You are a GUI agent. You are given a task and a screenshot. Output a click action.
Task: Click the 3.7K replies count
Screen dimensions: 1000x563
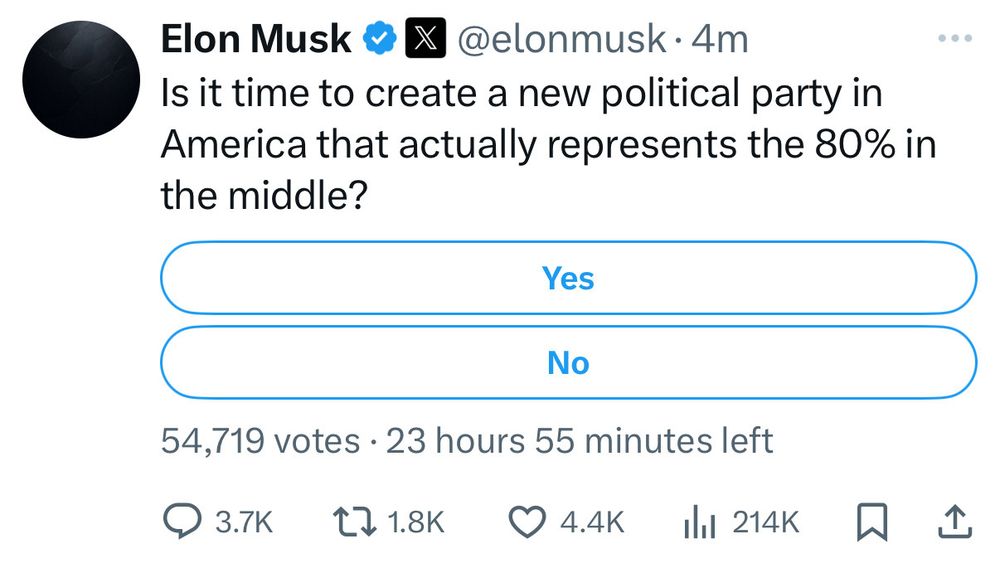[244, 522]
